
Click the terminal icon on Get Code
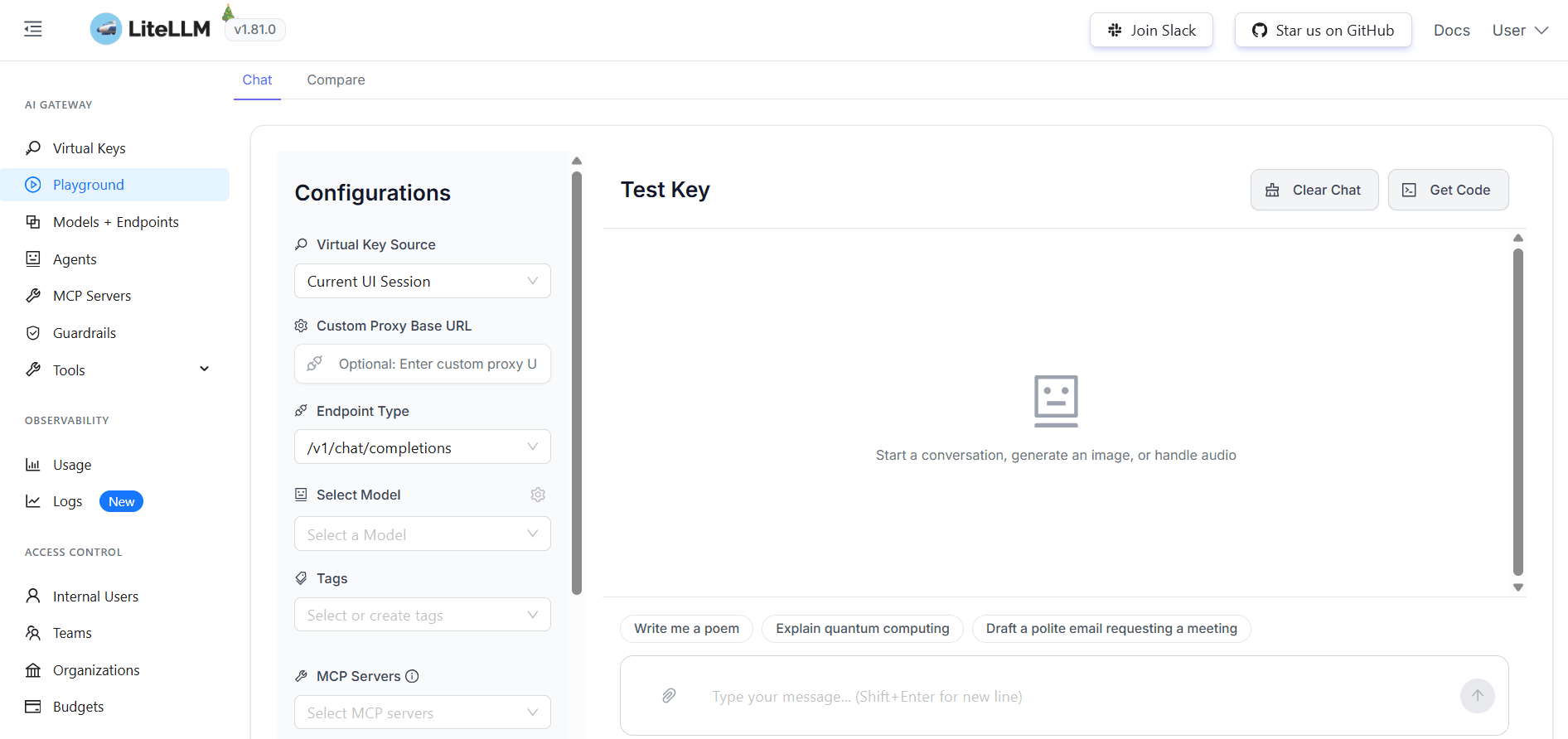(x=1409, y=191)
